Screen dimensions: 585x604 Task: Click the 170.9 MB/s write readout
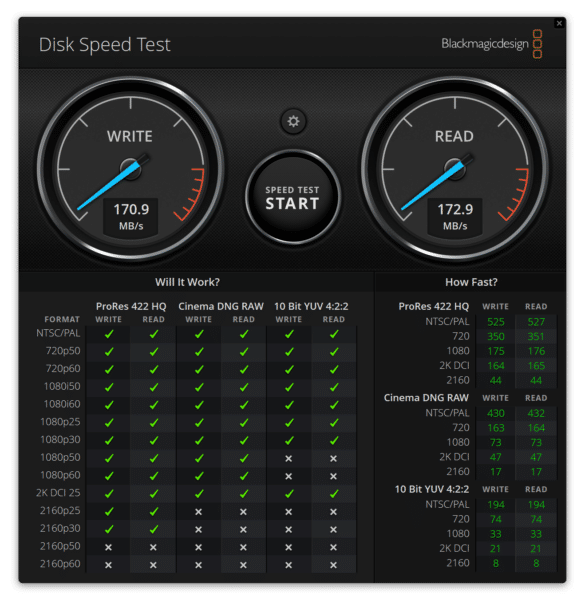(131, 217)
